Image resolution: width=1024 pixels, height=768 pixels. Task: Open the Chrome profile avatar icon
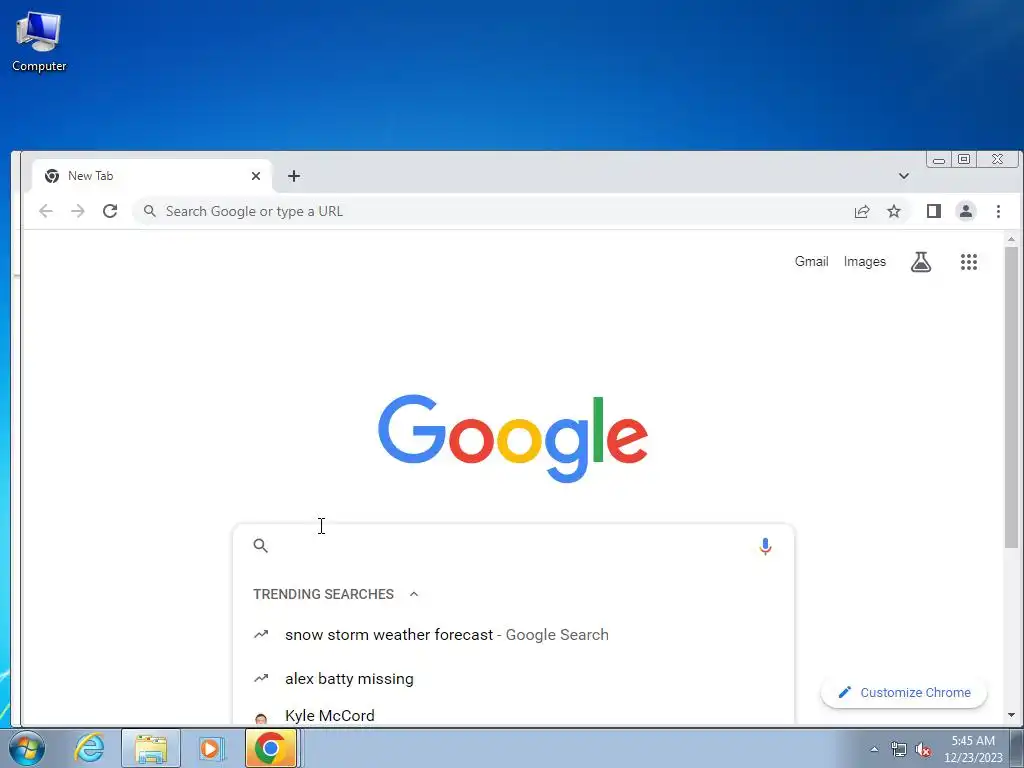[x=966, y=211]
